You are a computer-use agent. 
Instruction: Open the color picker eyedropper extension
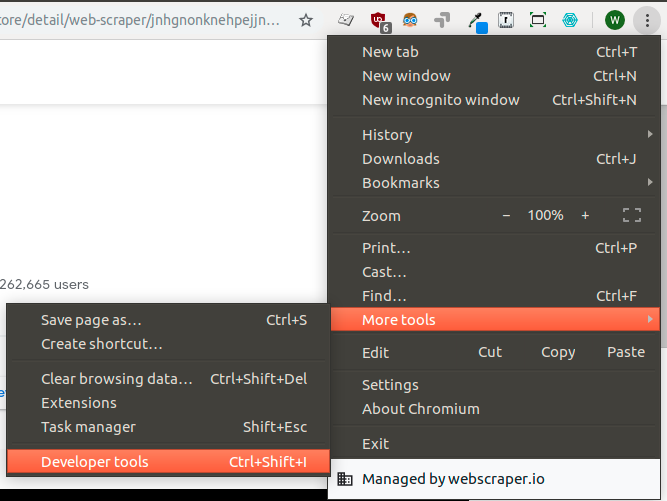[477, 22]
